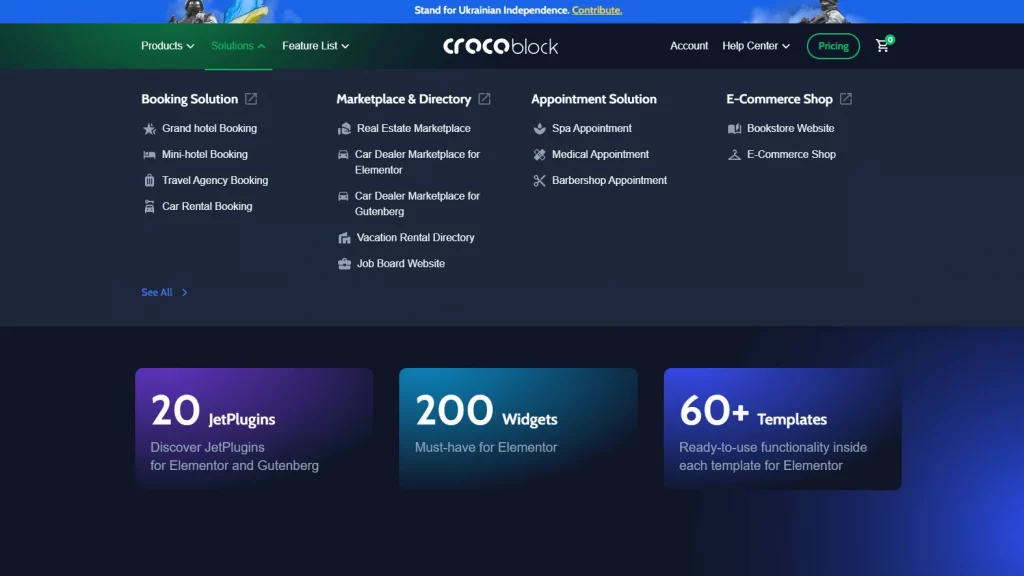Viewport: 1024px width, 576px height.
Task: Click the luggage icon beside Travel Agency Booking
Action: tap(149, 180)
